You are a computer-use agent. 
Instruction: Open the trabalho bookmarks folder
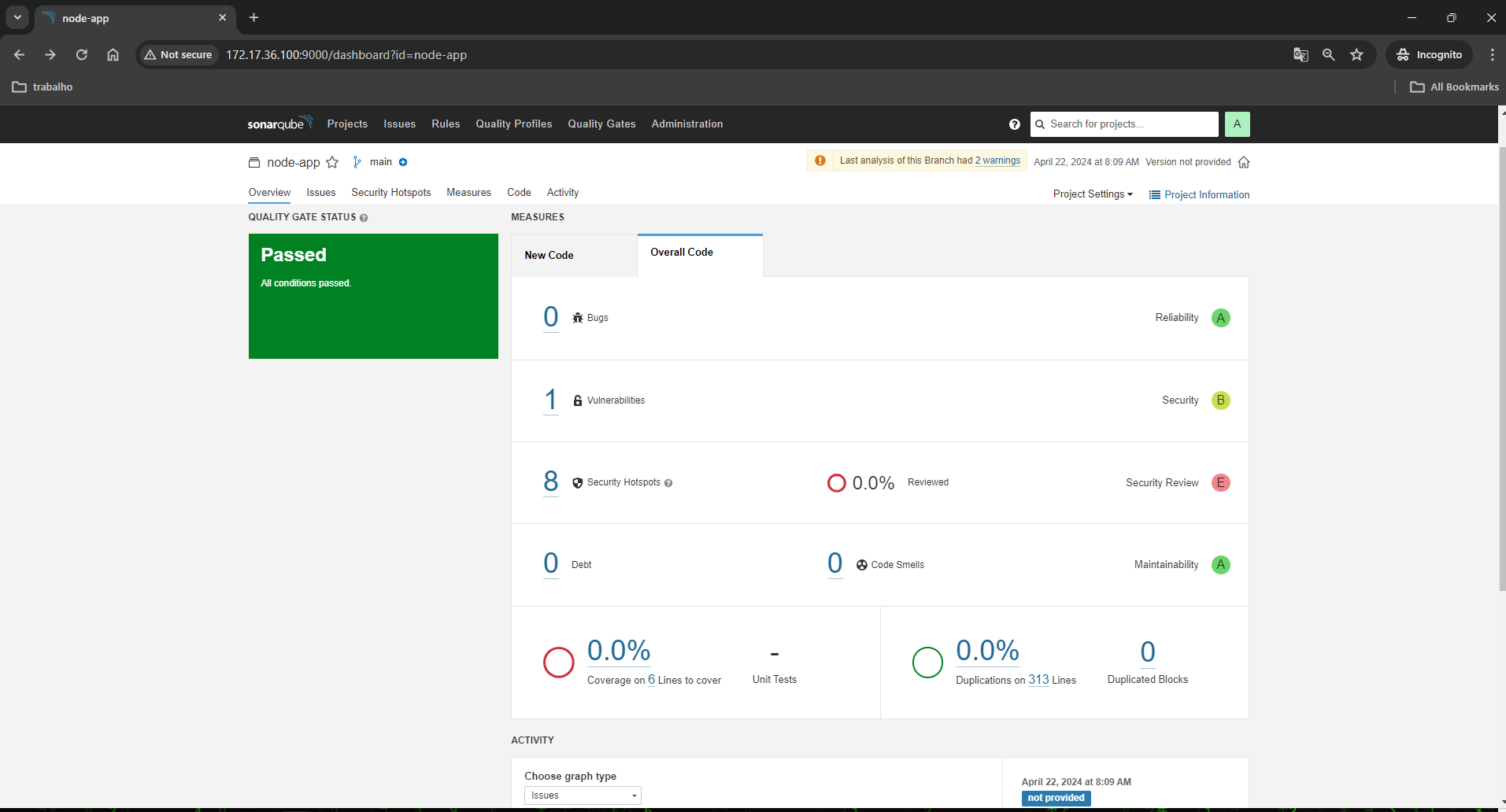click(x=43, y=87)
